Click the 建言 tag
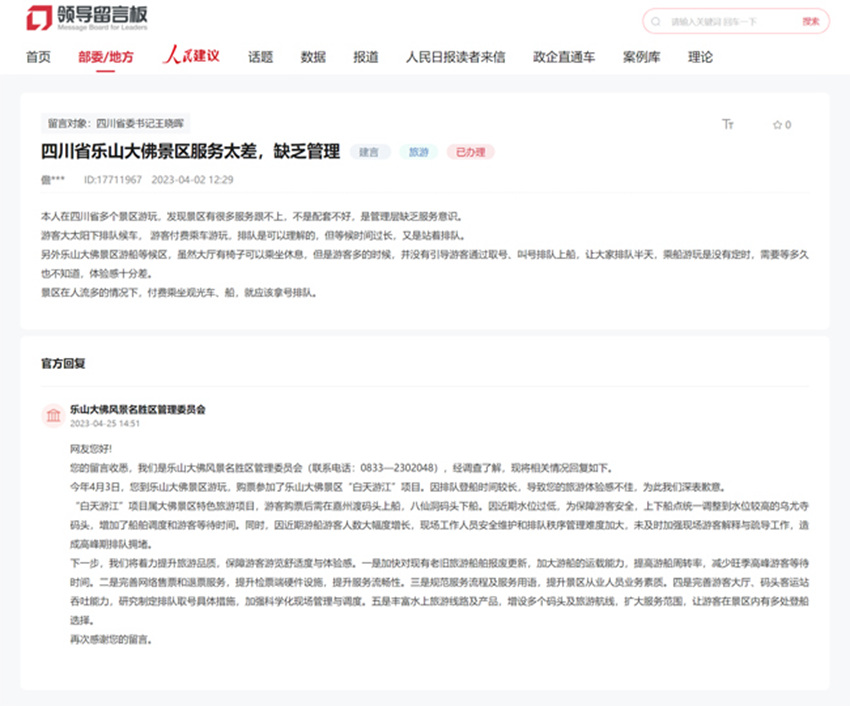 coord(370,152)
